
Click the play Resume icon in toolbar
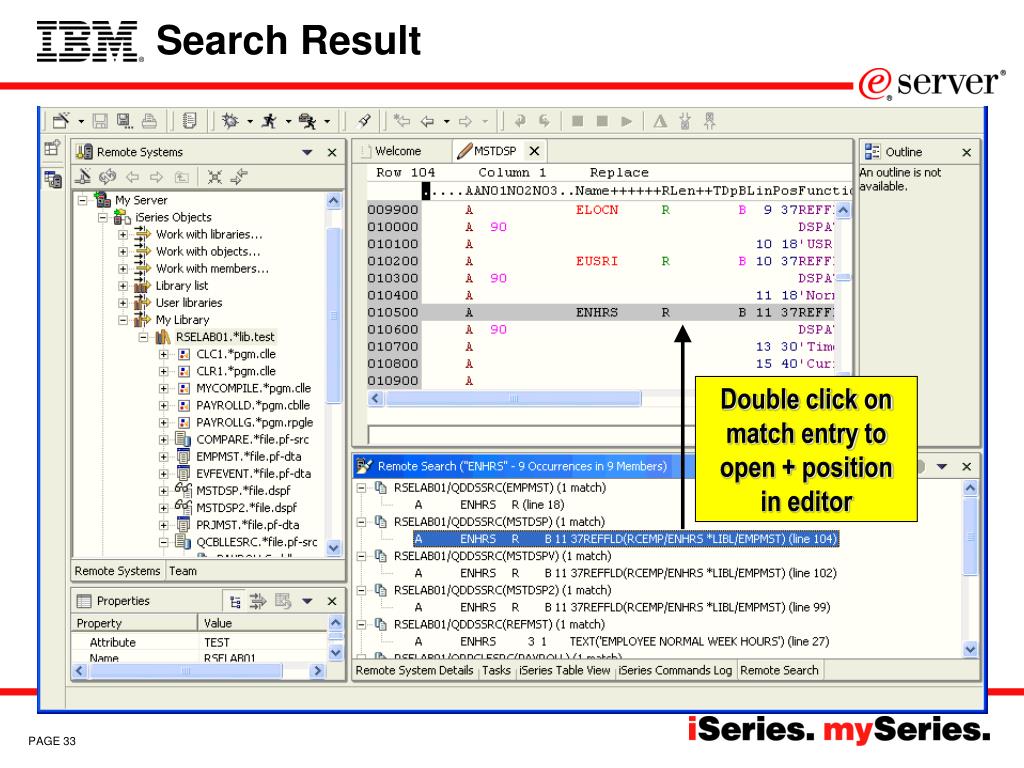click(627, 121)
